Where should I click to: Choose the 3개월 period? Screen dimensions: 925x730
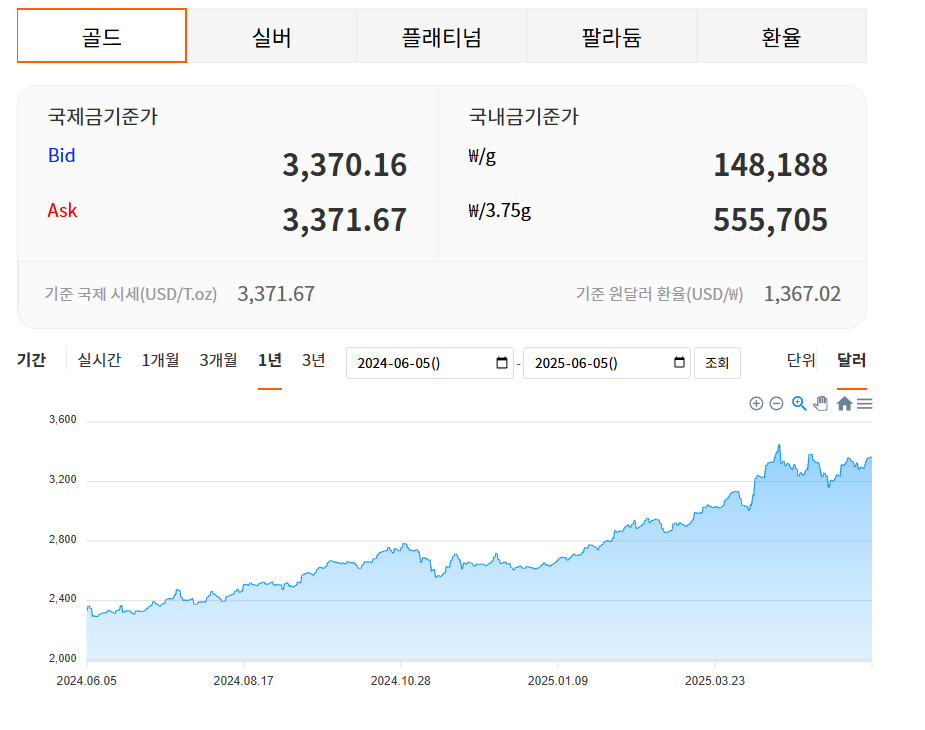point(218,360)
